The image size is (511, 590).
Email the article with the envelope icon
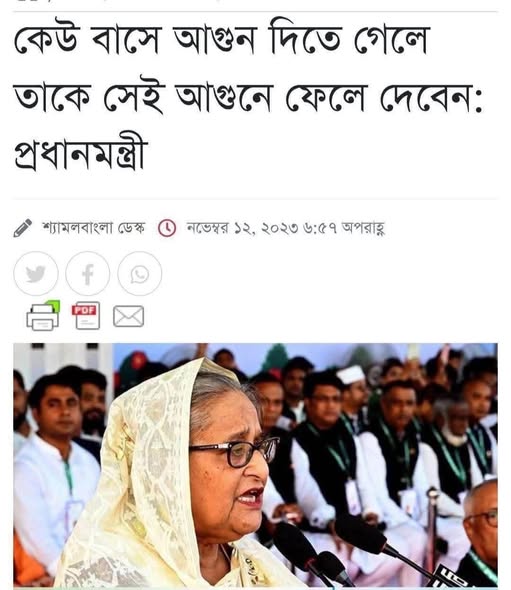click(129, 316)
